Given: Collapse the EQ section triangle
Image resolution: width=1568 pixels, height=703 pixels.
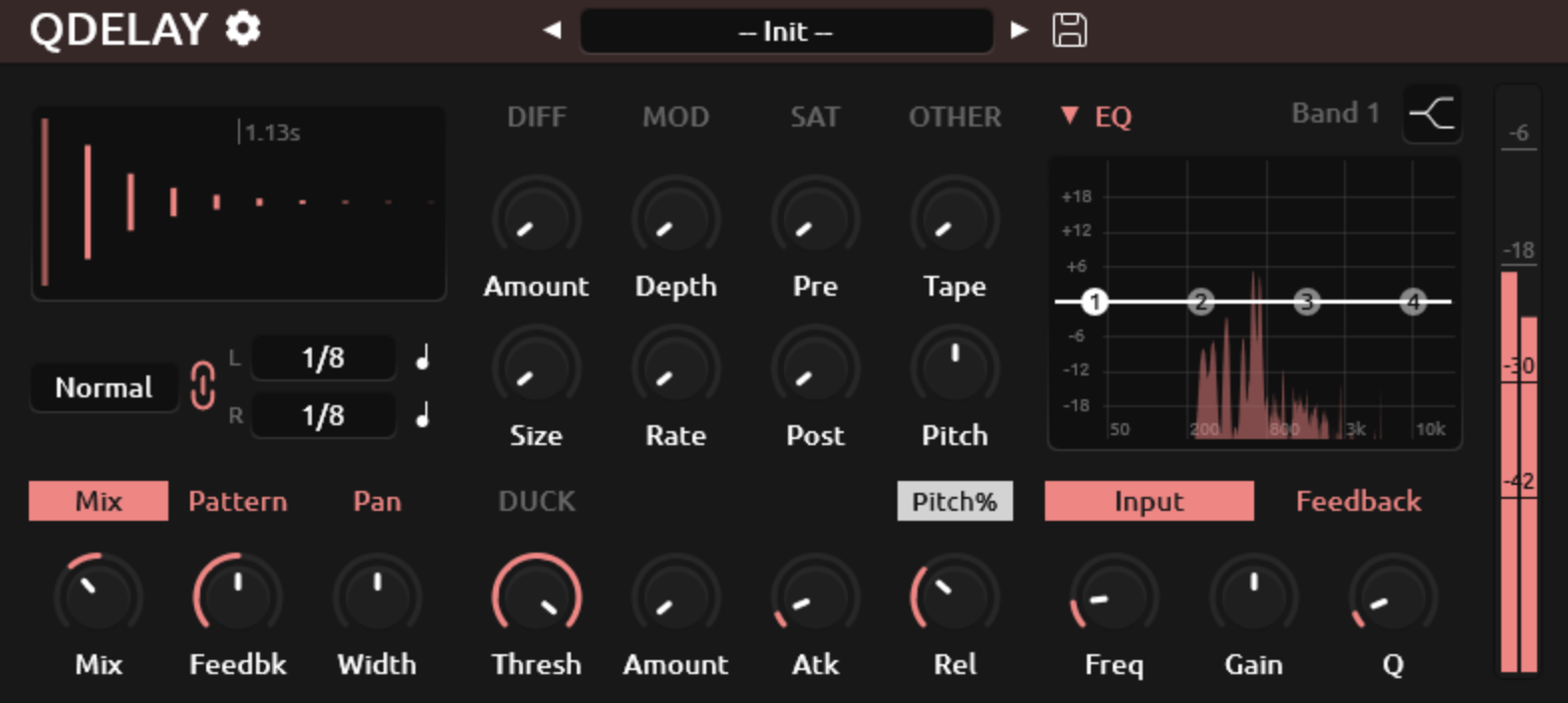Looking at the screenshot, I should pos(1069,116).
